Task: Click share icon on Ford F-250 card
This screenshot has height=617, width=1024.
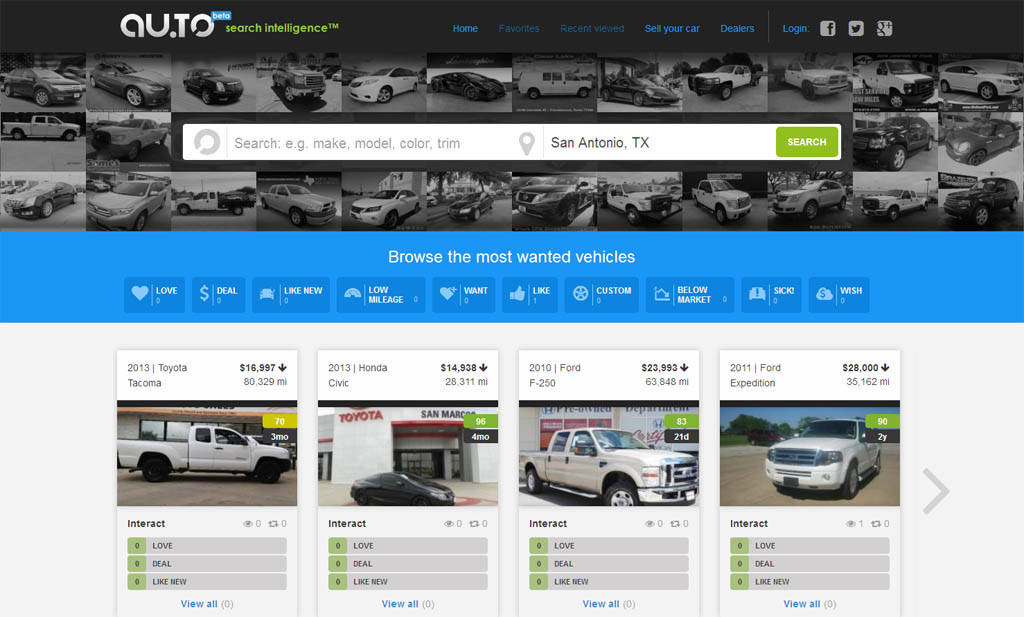Action: [x=675, y=524]
